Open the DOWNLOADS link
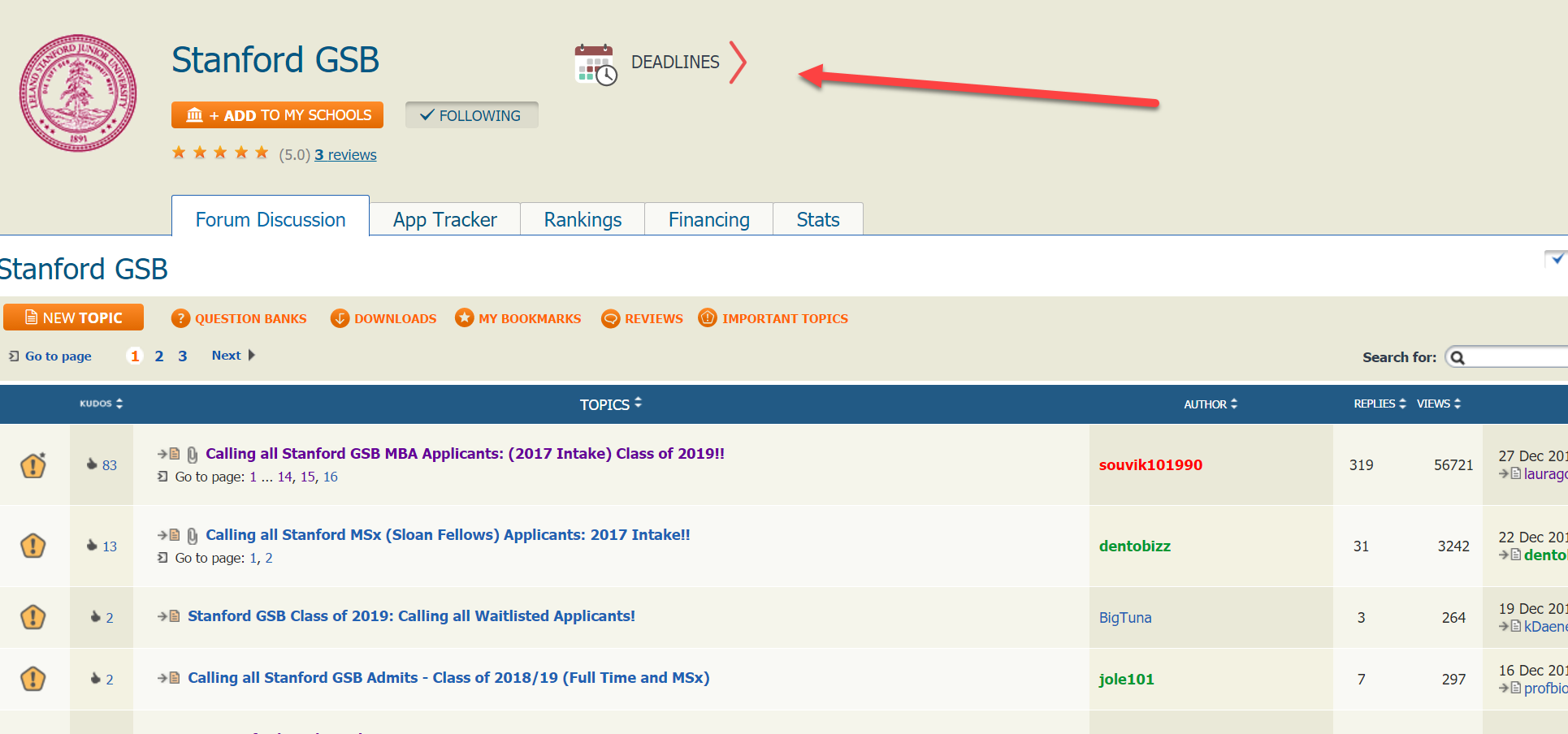Image resolution: width=1568 pixels, height=734 pixels. click(x=396, y=319)
